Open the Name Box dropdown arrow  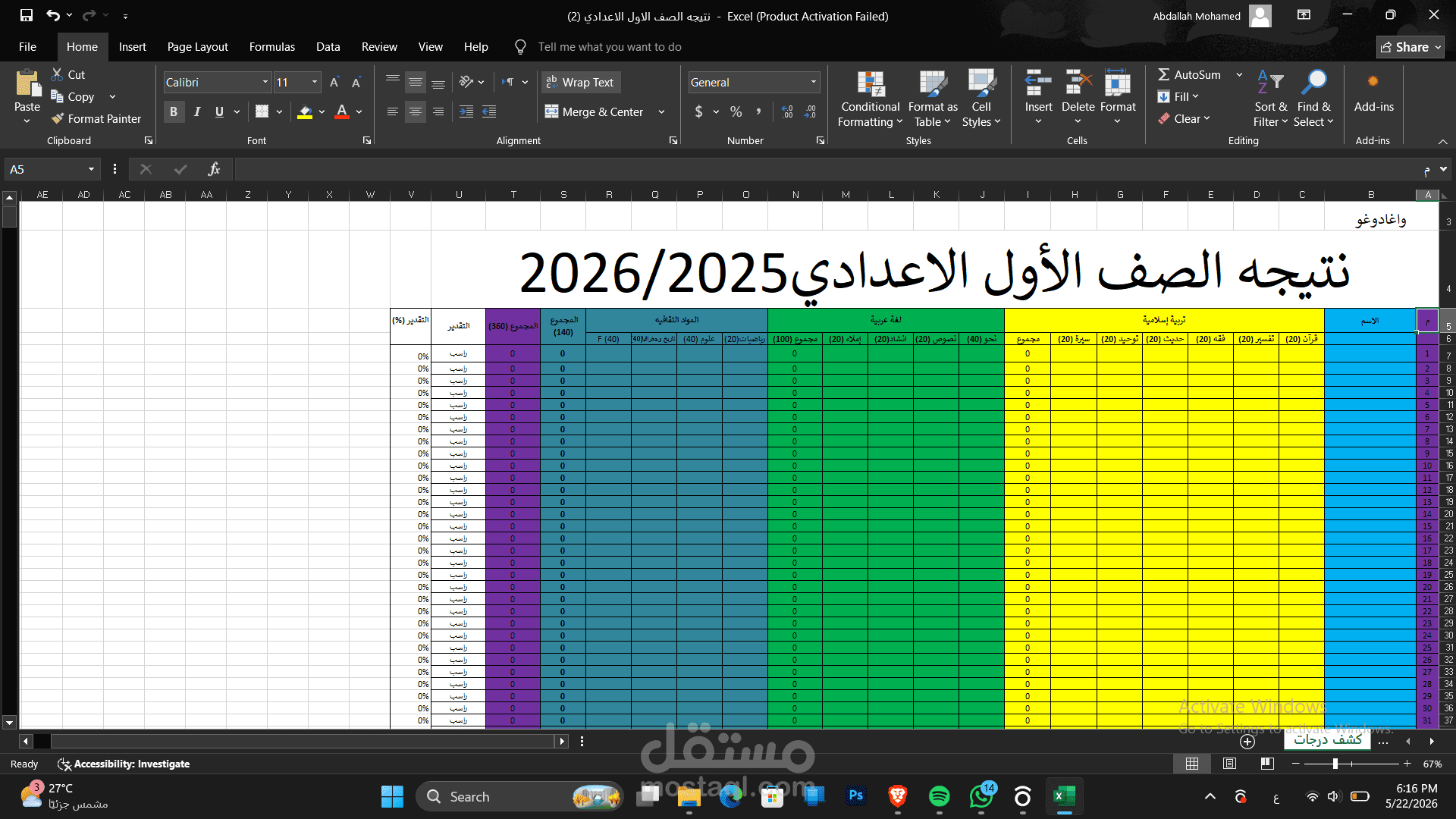91,169
